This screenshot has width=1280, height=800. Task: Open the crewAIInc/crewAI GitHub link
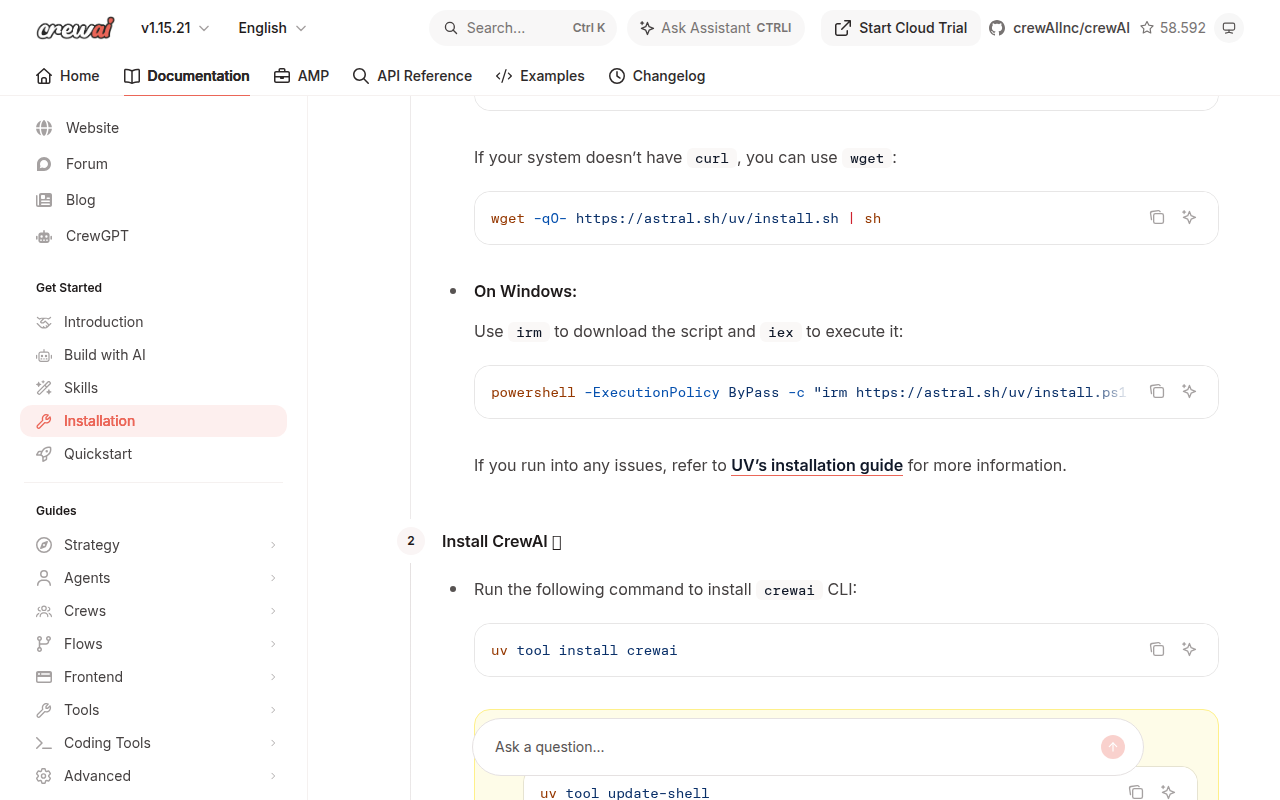point(1059,28)
